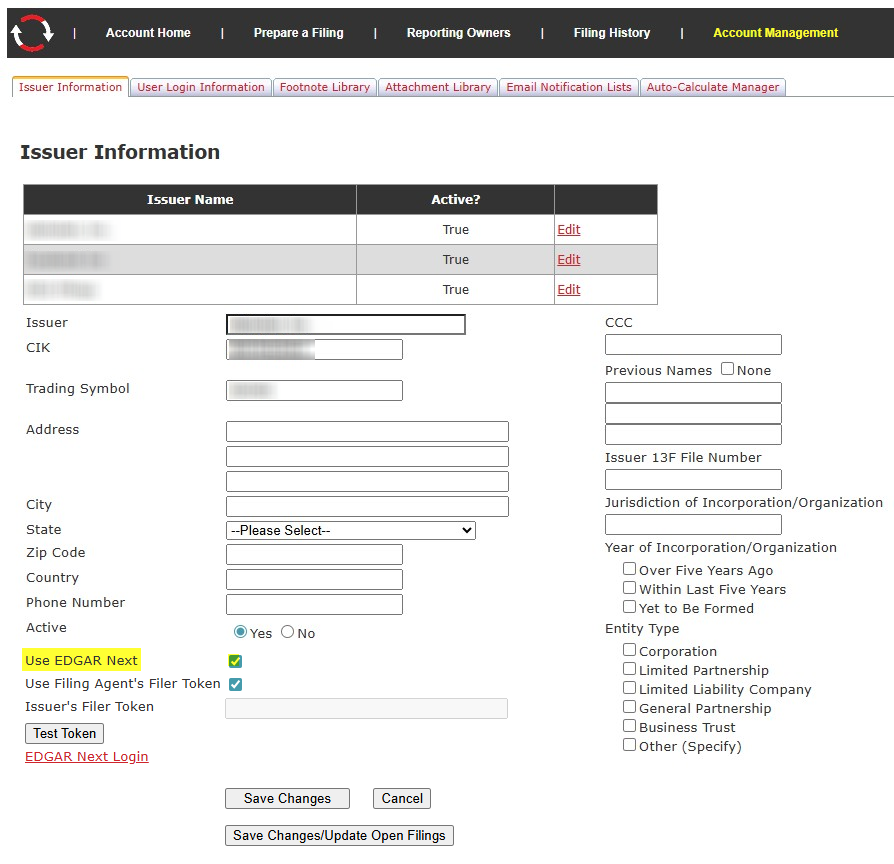Click Edit link in the first issuer row
Image resolution: width=894 pixels, height=864 pixels.
[x=568, y=229]
